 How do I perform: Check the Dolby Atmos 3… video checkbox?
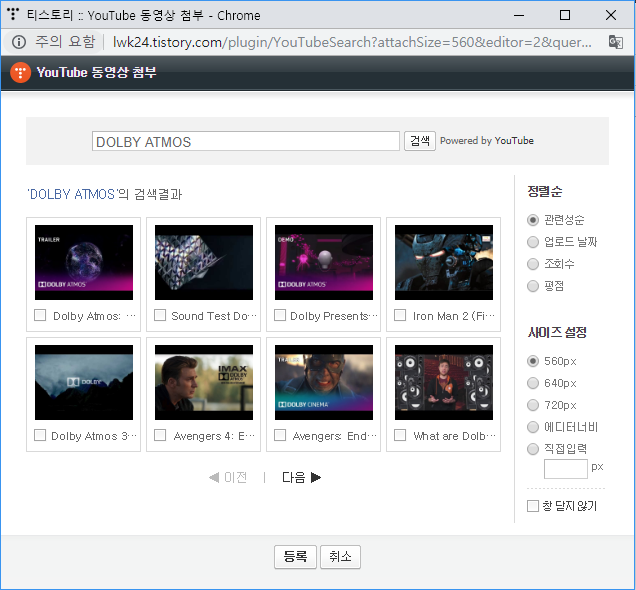(x=40, y=435)
